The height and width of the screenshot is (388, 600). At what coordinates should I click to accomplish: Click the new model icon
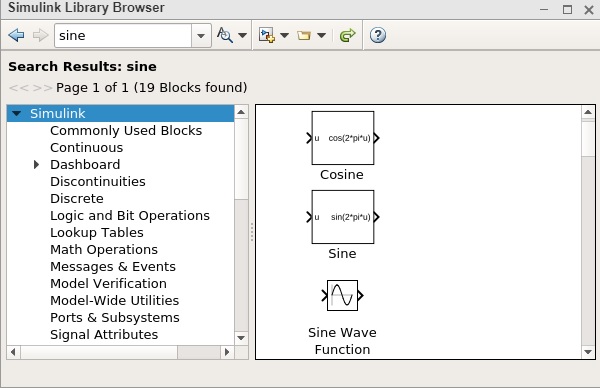(x=267, y=35)
